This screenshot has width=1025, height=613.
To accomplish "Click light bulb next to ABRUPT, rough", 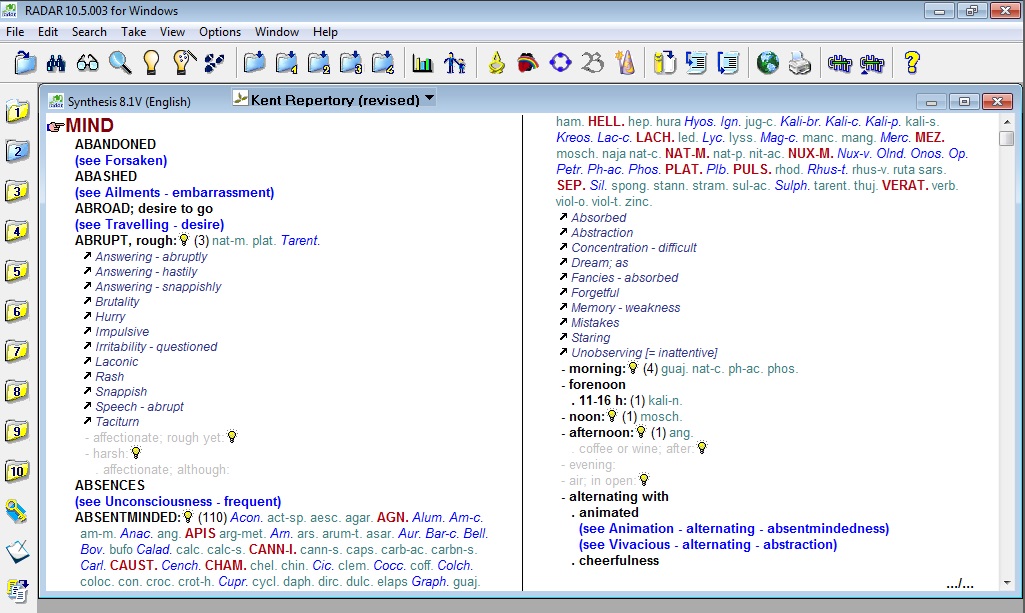I will point(184,240).
